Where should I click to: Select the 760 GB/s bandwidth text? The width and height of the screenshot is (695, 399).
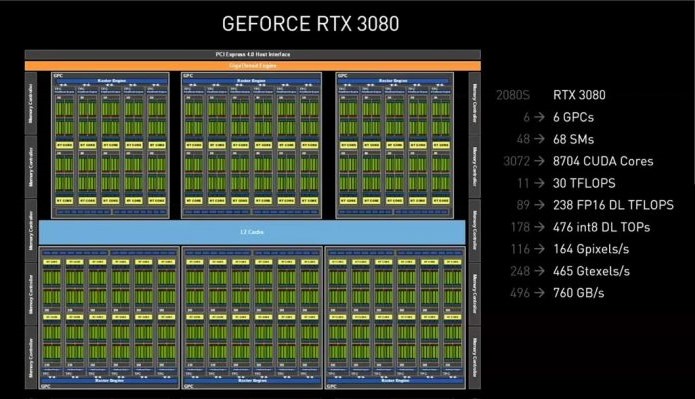(578, 293)
